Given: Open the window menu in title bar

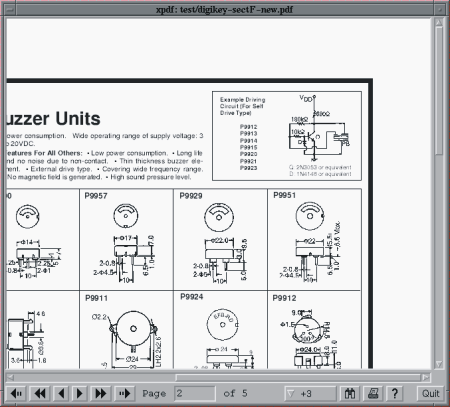Looking at the screenshot, I should [9, 9].
